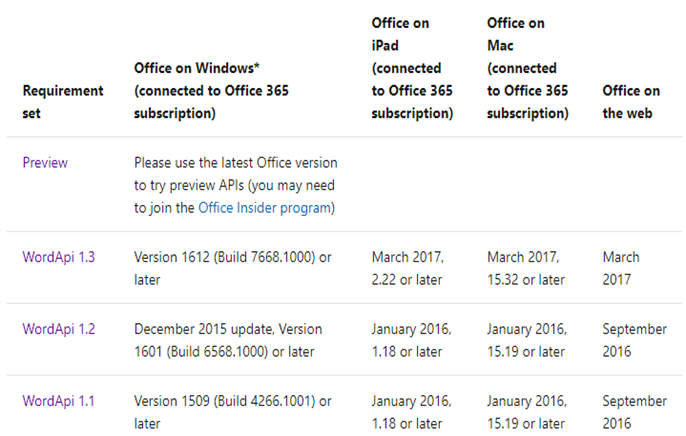This screenshot has width=686, height=436.
Task: Click the preview APIs description text
Action: (236, 185)
